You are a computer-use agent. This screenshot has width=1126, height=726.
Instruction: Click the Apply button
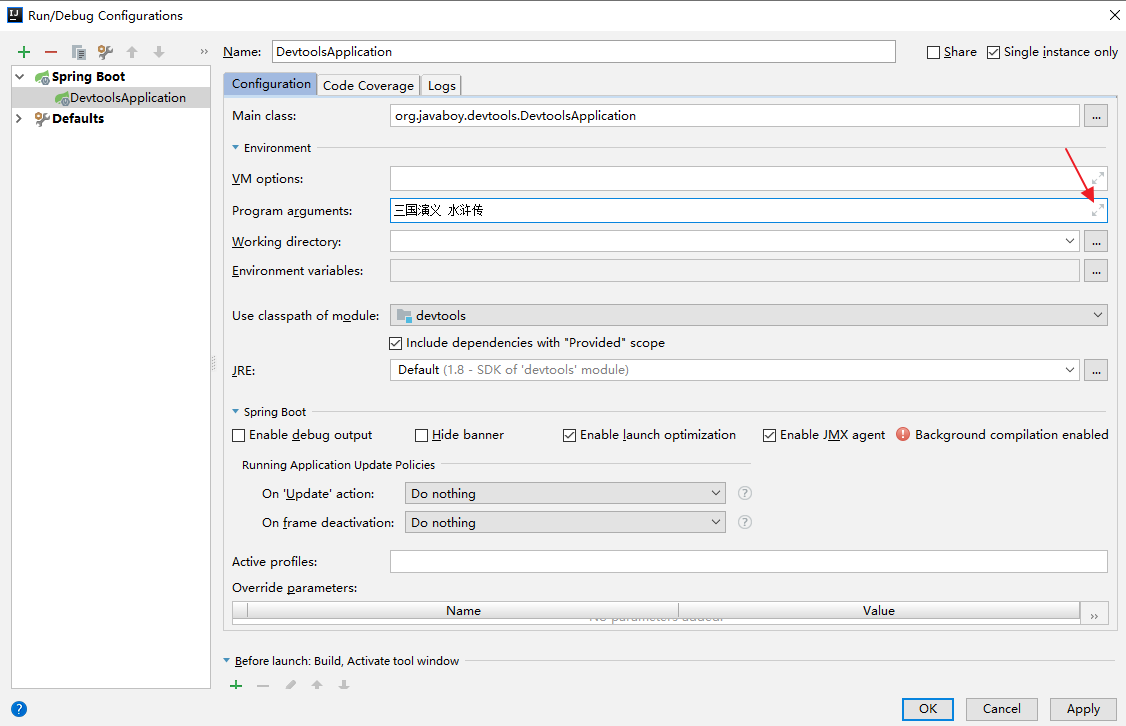(x=1083, y=708)
